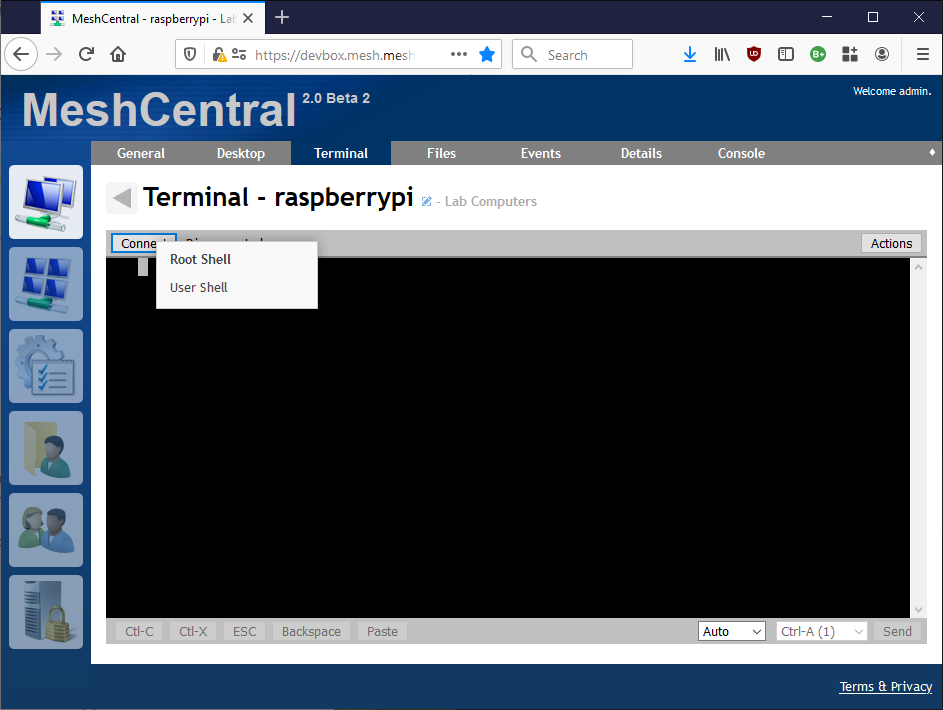Open the browser home page
Screen dimensions: 943x710
pos(118,54)
